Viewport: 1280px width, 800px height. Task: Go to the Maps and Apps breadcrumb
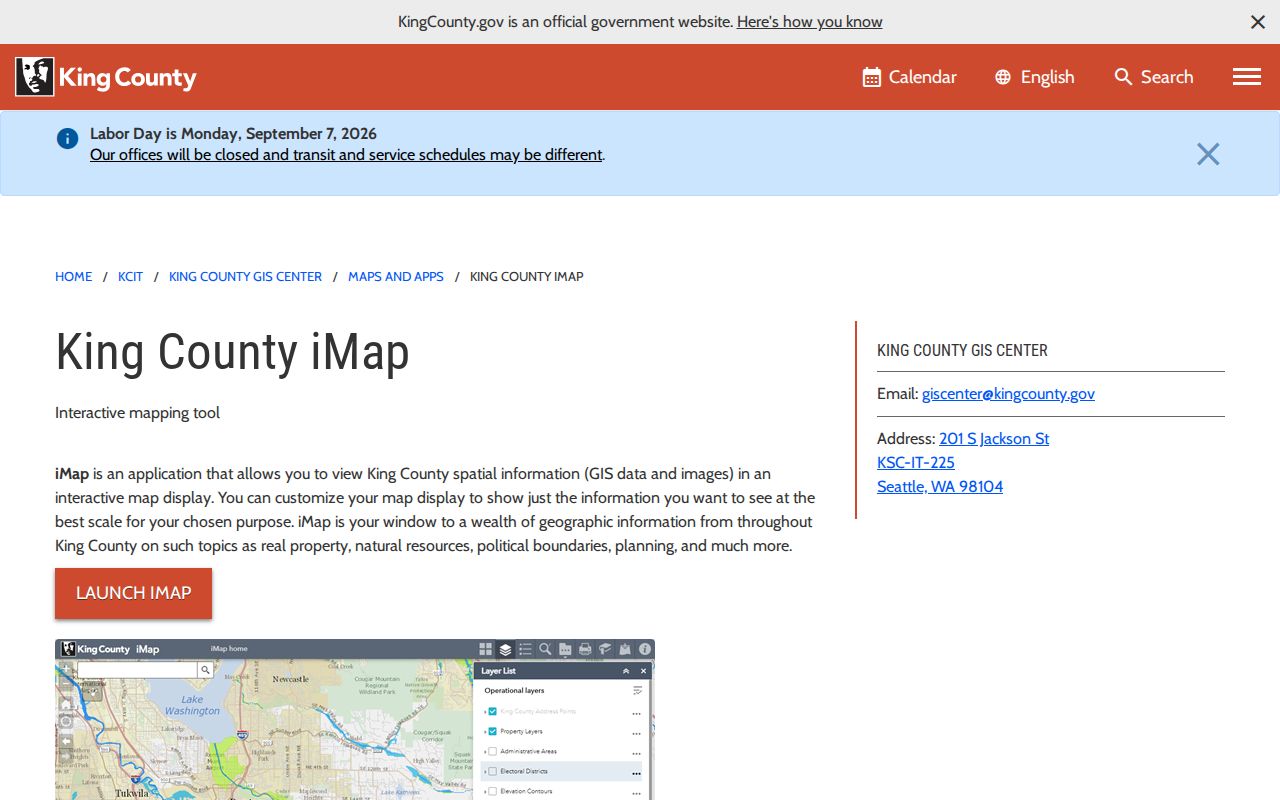396,277
